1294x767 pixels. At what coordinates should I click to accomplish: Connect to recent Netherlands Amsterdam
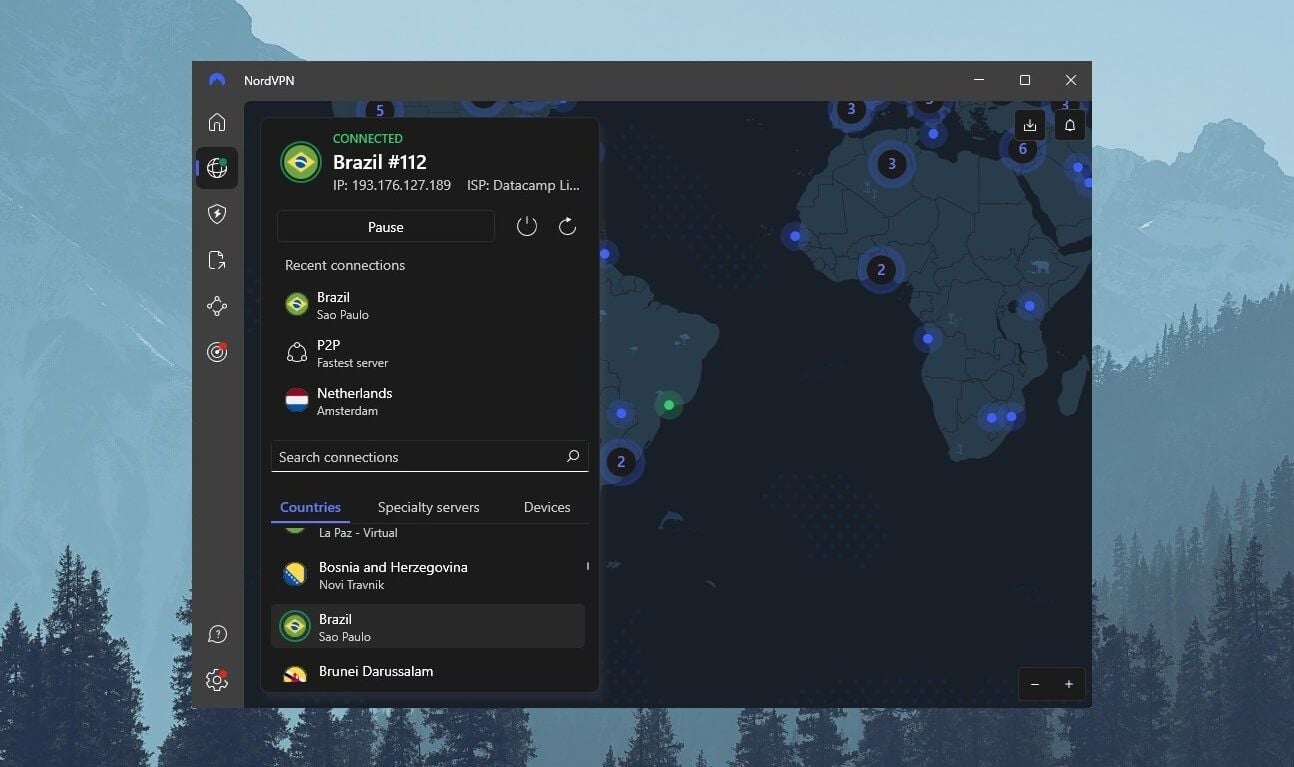coord(430,401)
